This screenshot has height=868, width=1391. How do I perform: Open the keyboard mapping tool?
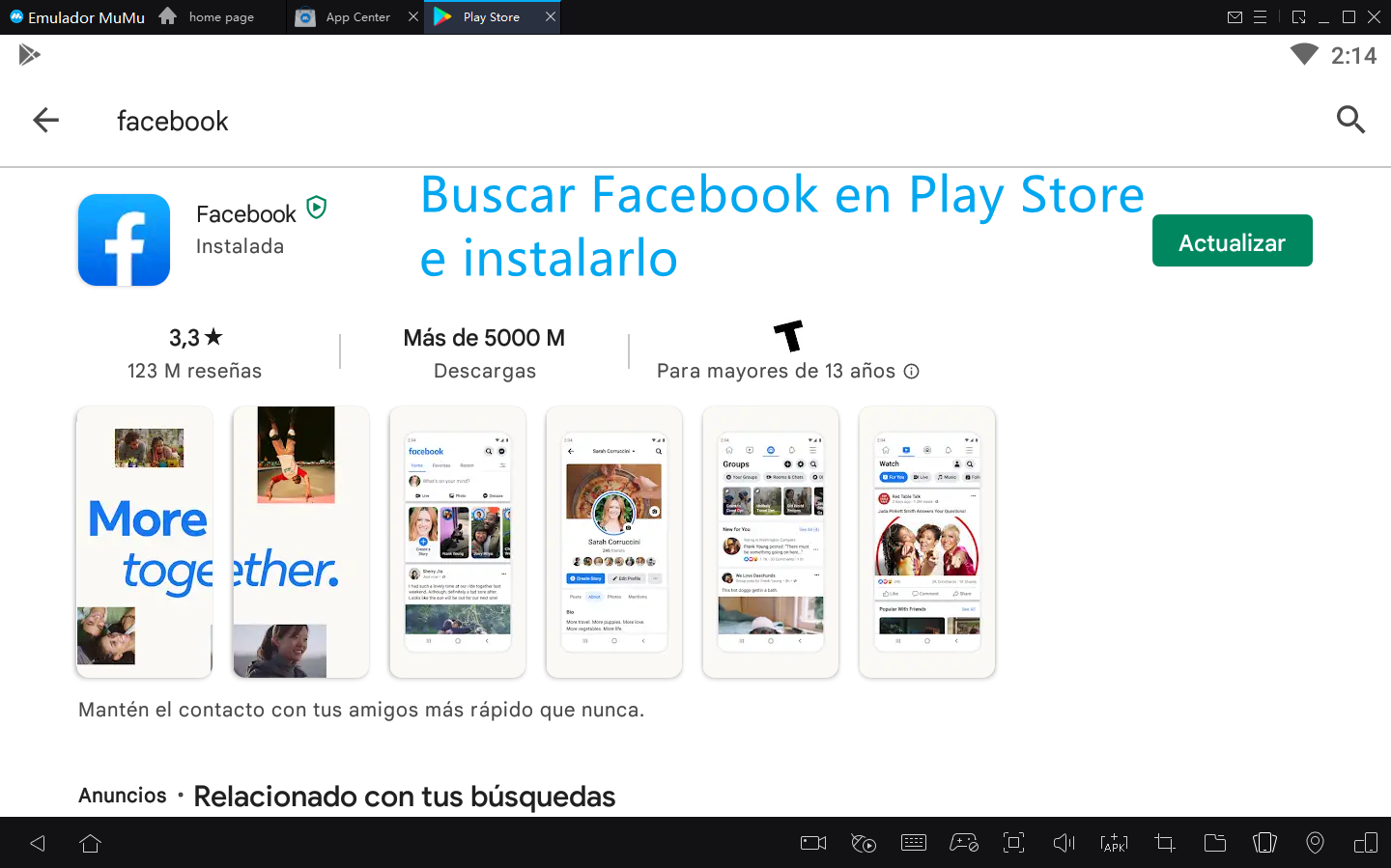click(913, 843)
